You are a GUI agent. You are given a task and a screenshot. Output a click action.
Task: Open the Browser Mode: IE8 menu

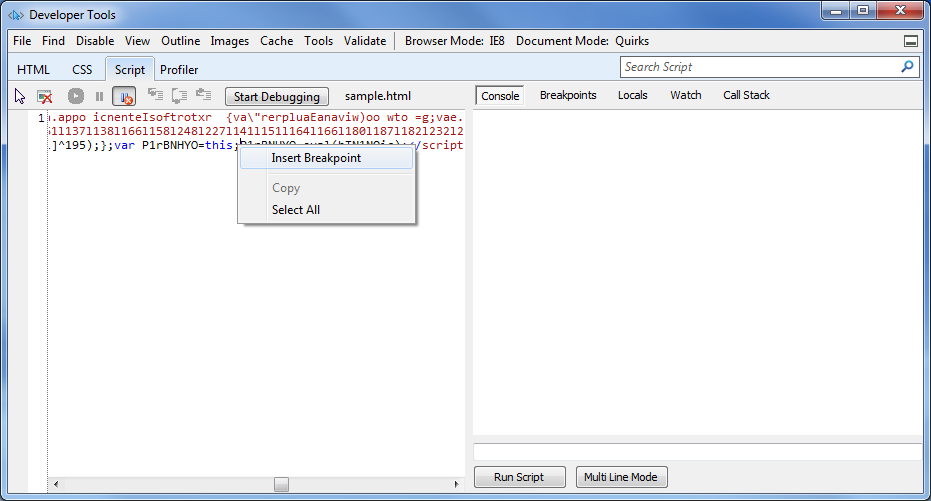[454, 41]
